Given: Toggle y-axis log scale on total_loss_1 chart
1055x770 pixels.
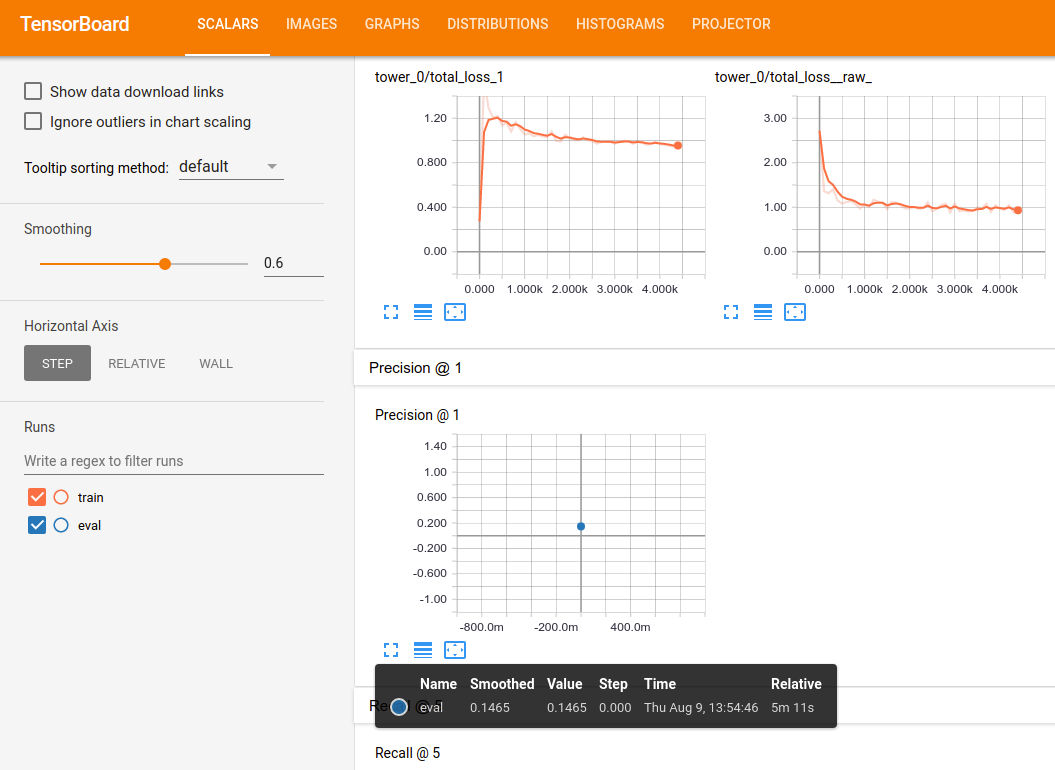Looking at the screenshot, I should point(422,312).
